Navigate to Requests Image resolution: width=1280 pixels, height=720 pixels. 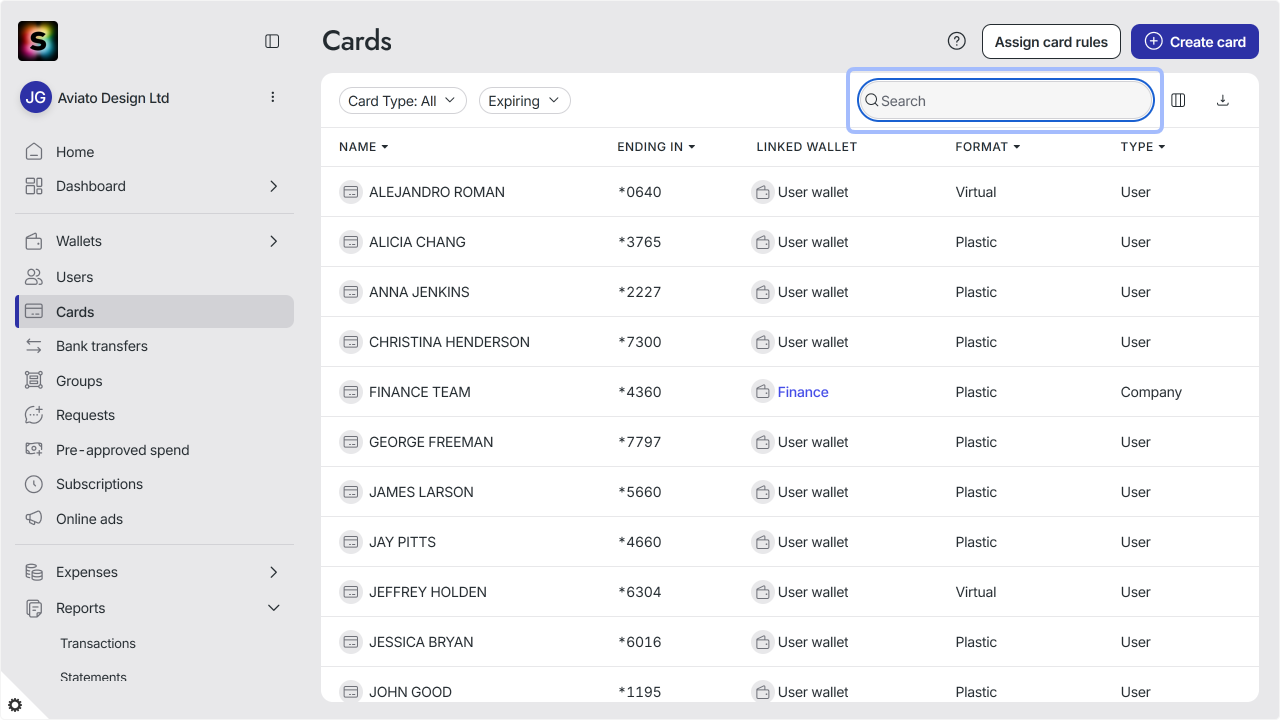click(154, 415)
